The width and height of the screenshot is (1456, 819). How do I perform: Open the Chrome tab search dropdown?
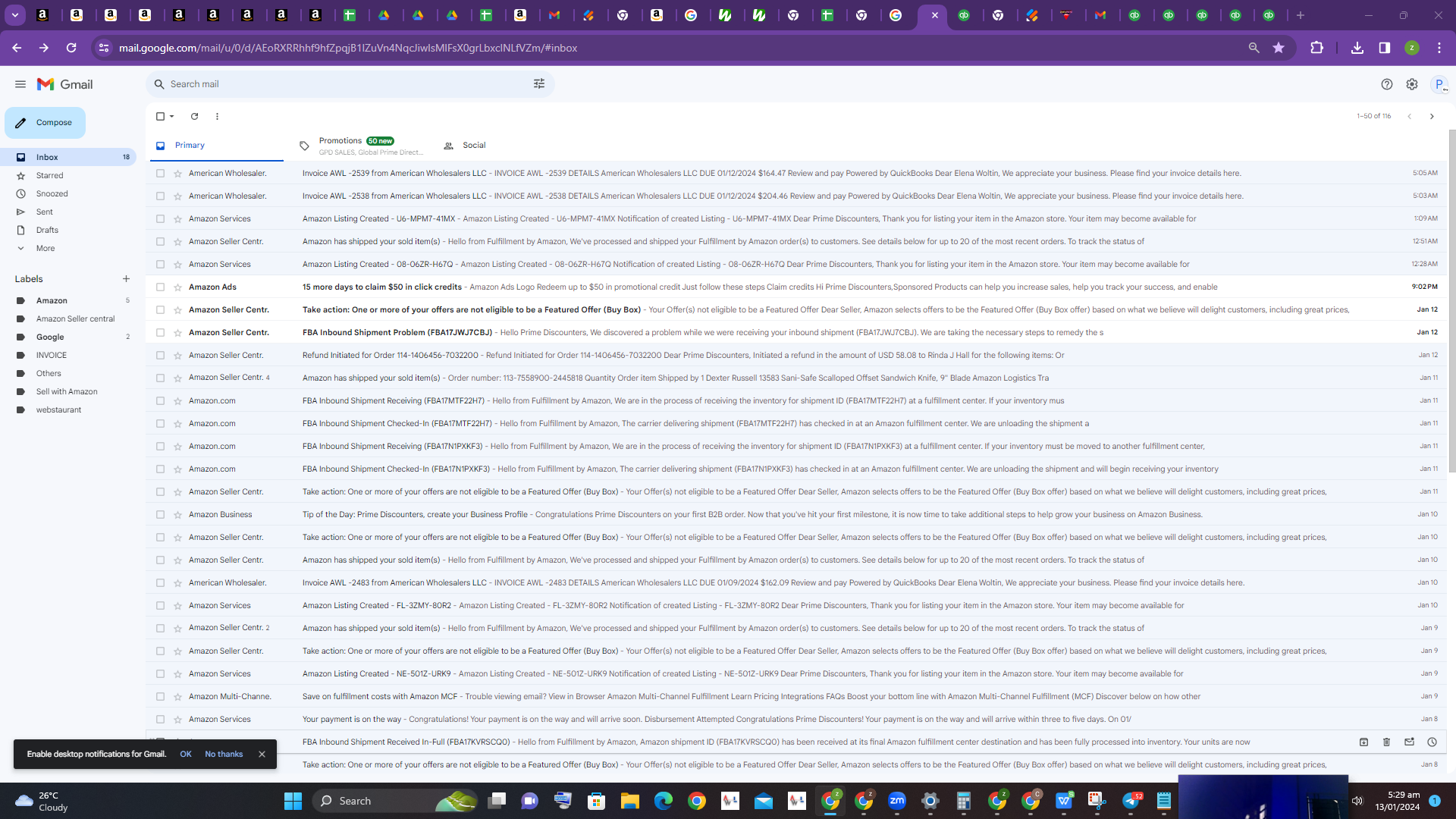[14, 15]
